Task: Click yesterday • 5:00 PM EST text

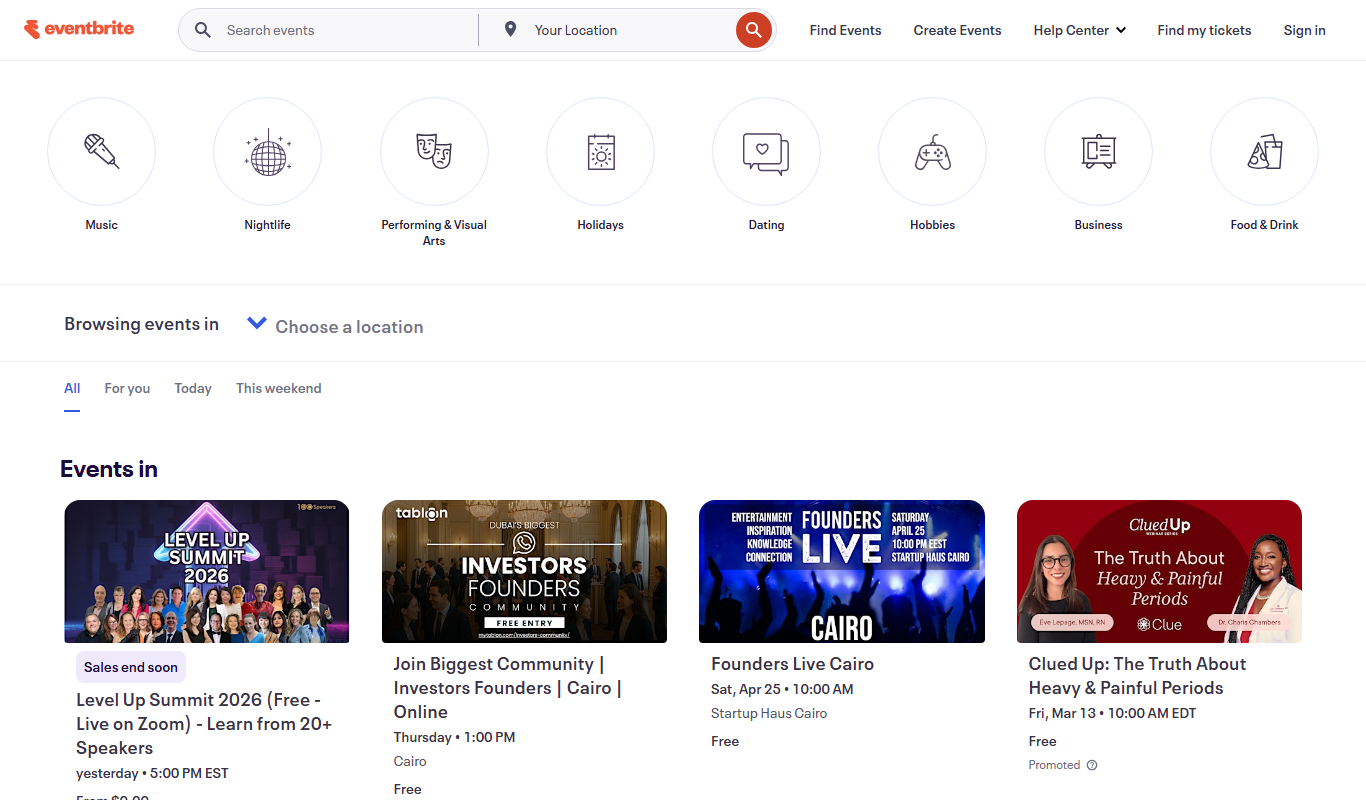Action: (152, 773)
